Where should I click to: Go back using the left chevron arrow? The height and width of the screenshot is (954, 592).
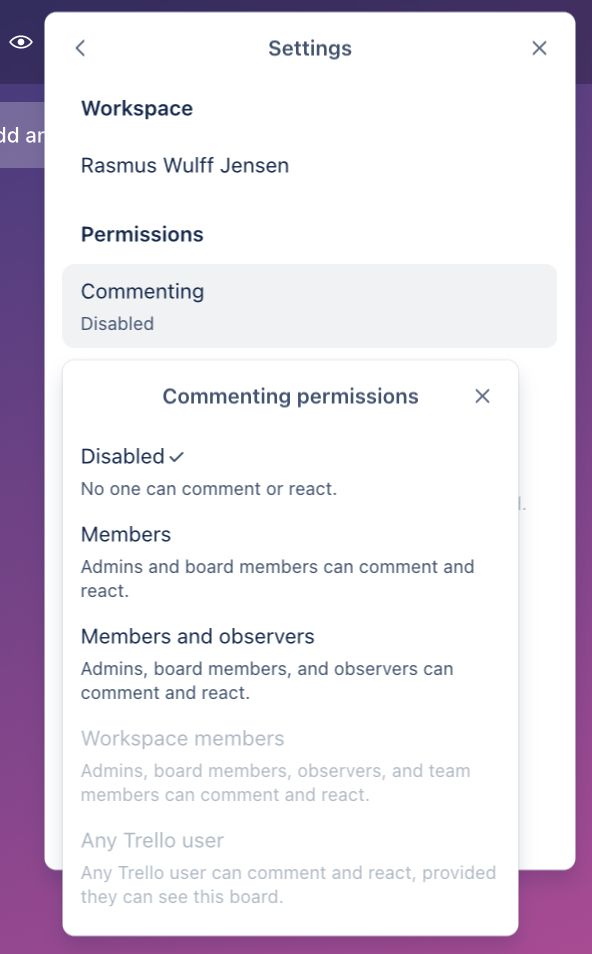click(80, 48)
